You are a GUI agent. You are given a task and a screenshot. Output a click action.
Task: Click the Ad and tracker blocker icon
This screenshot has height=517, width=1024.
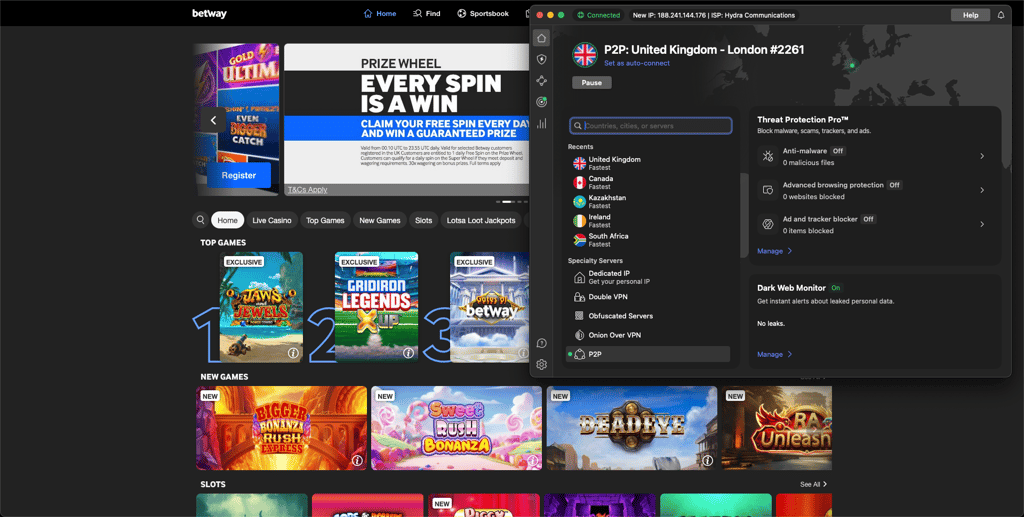click(767, 224)
